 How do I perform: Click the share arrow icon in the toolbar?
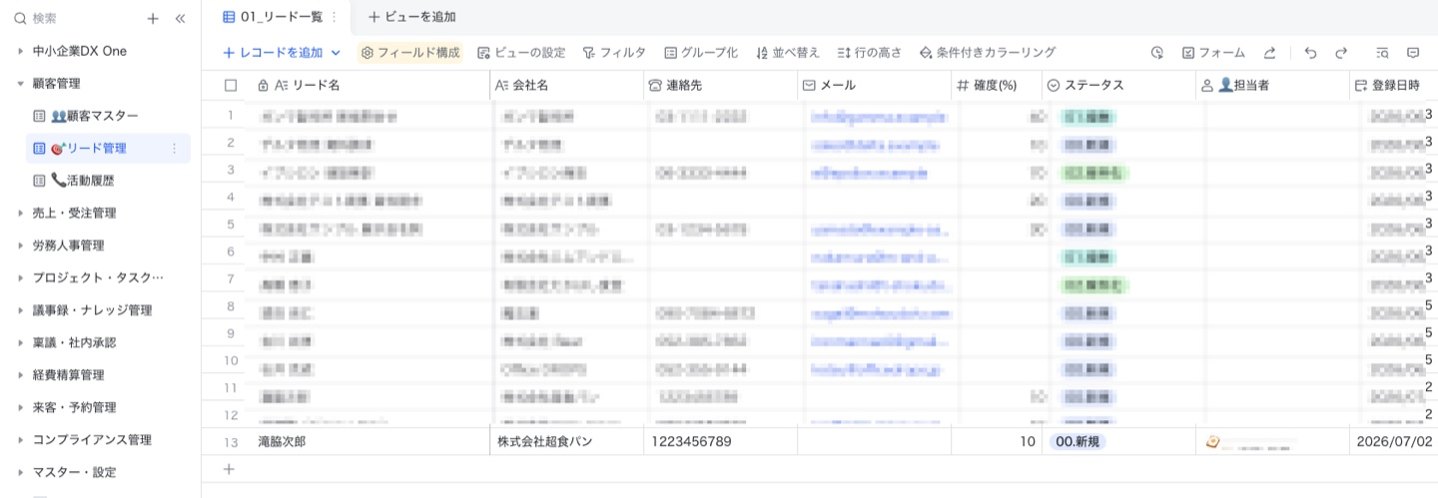[1269, 52]
